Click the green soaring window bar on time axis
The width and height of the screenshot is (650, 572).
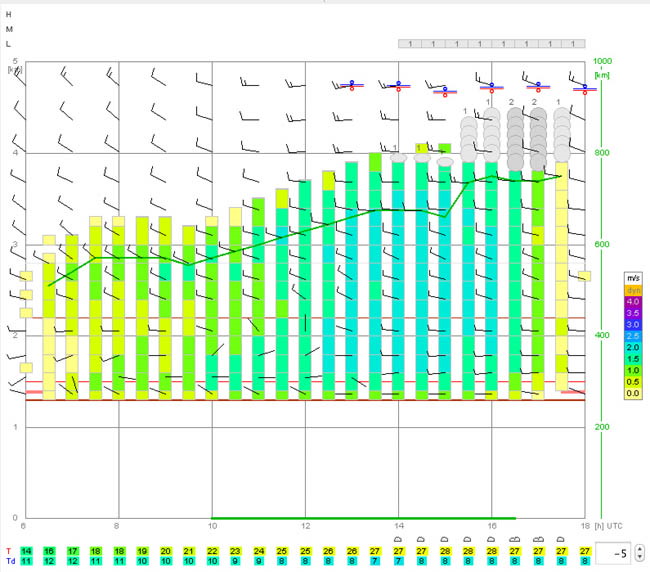pyautogui.click(x=364, y=518)
